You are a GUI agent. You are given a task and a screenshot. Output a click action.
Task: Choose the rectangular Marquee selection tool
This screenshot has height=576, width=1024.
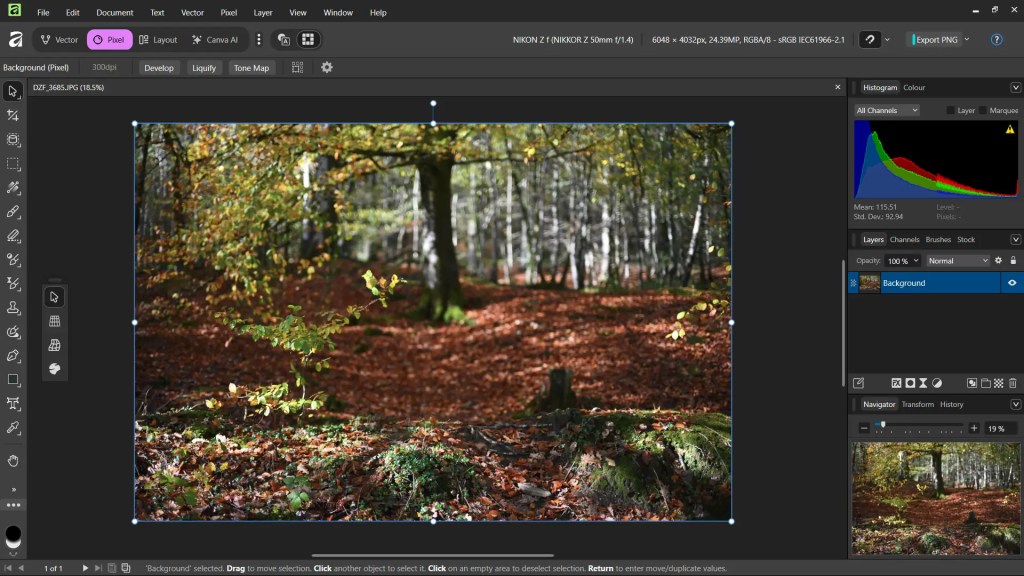coord(13,163)
